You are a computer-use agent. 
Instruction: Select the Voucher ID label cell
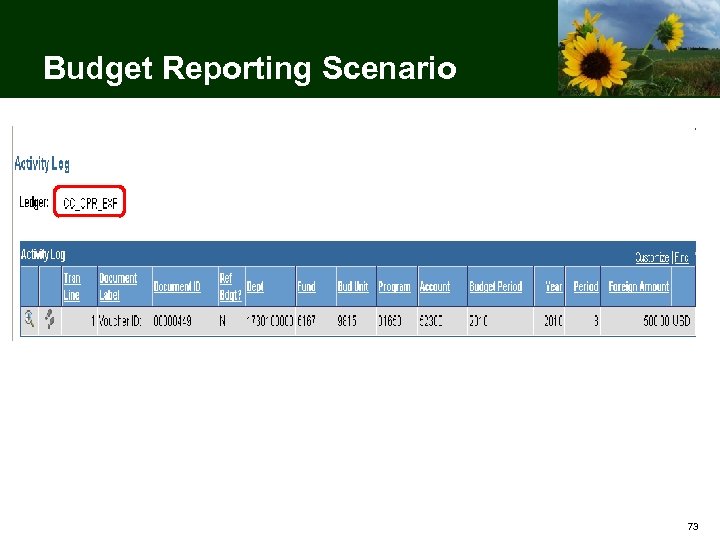click(x=120, y=321)
